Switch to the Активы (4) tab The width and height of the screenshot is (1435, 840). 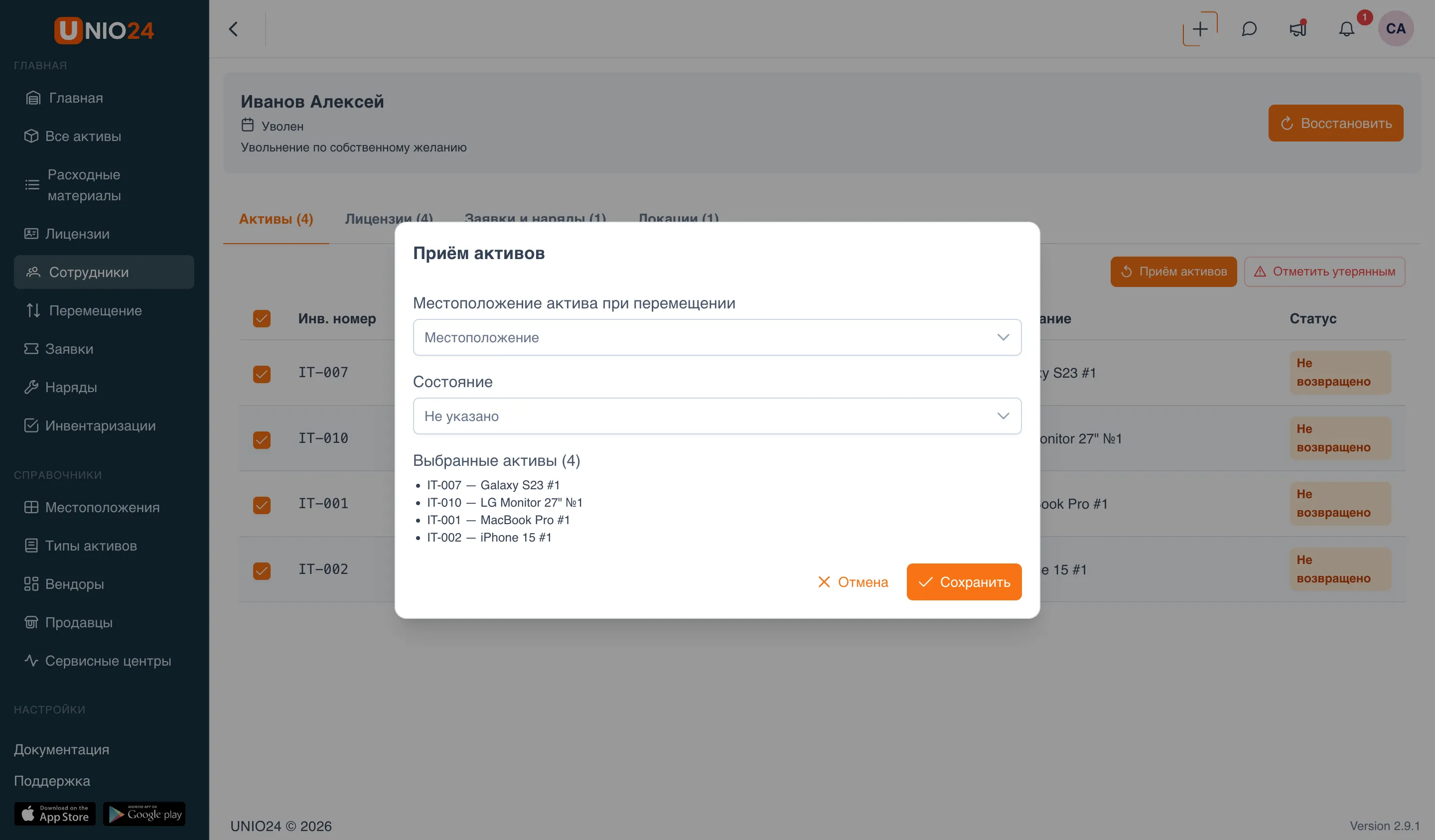click(276, 219)
